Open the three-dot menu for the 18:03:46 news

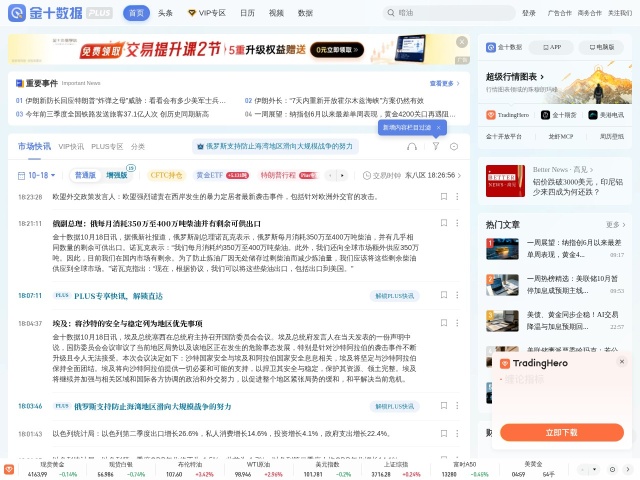457,406
